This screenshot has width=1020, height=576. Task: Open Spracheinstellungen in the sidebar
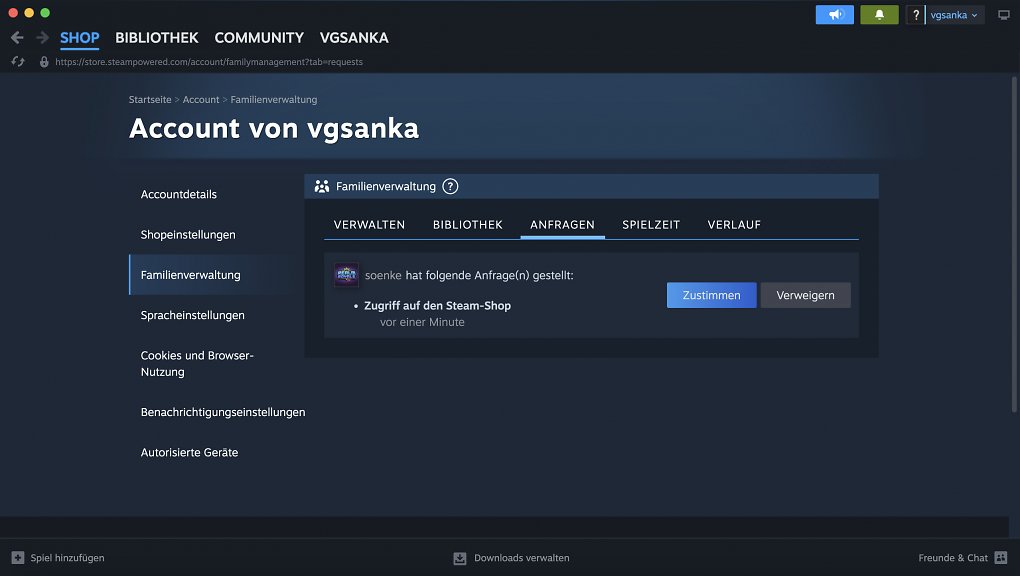coord(192,315)
